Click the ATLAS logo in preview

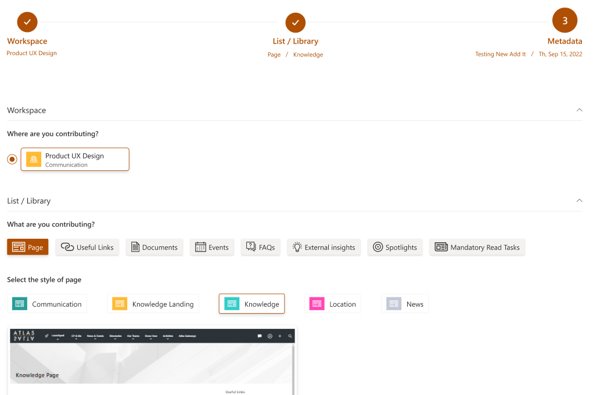click(24, 336)
